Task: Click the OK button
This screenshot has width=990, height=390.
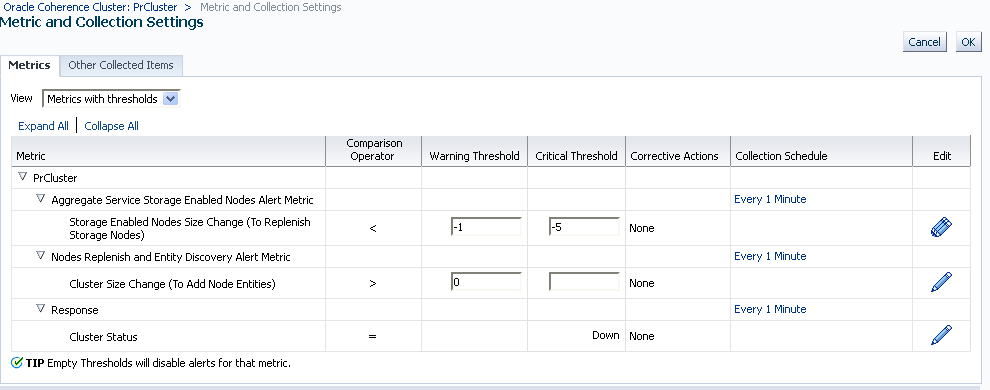Action: coord(969,42)
